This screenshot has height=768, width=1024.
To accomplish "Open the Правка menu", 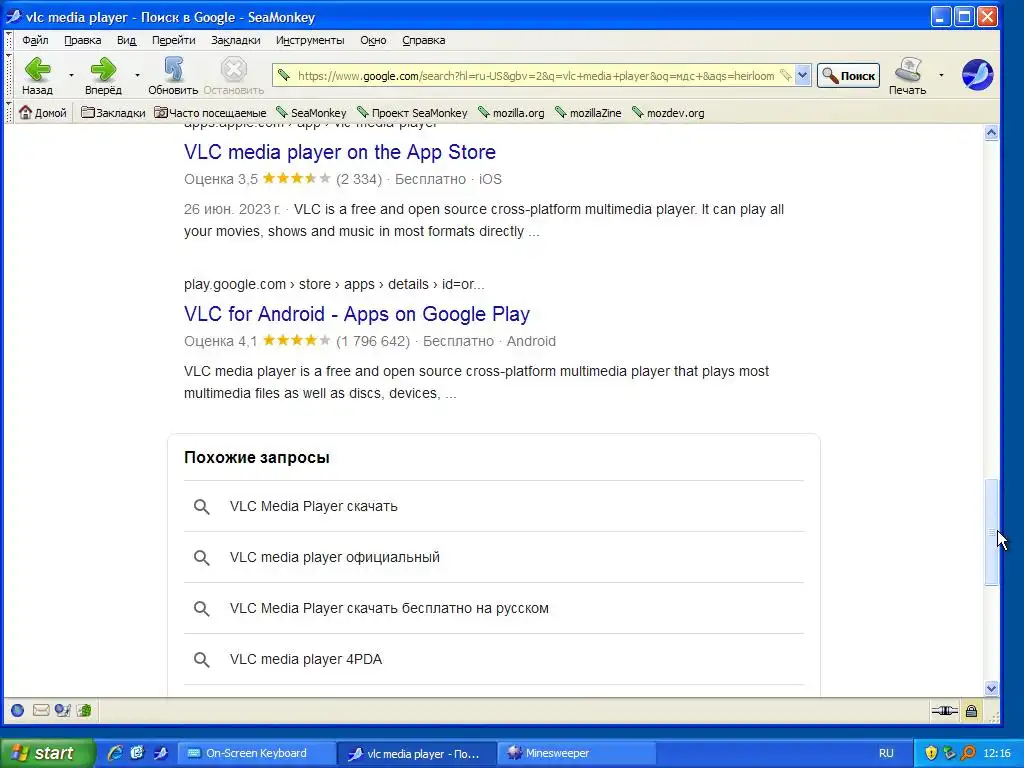I will pyautogui.click(x=82, y=40).
